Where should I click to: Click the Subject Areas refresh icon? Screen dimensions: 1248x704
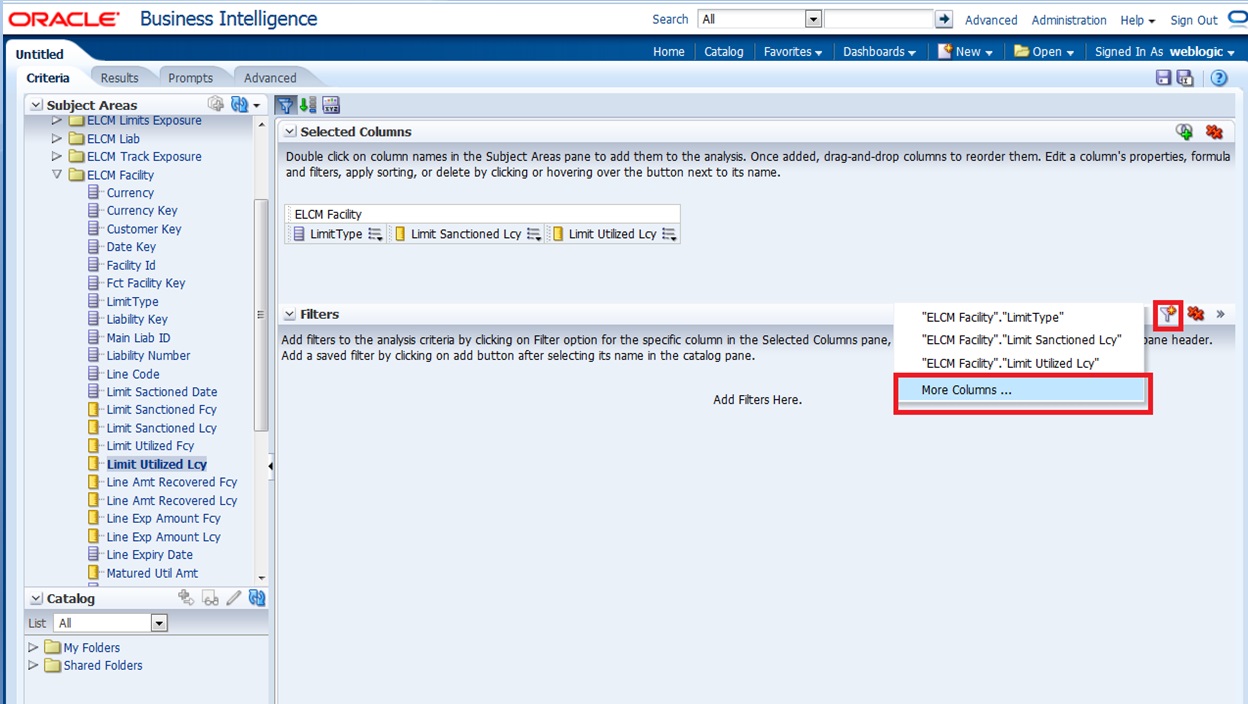239,104
